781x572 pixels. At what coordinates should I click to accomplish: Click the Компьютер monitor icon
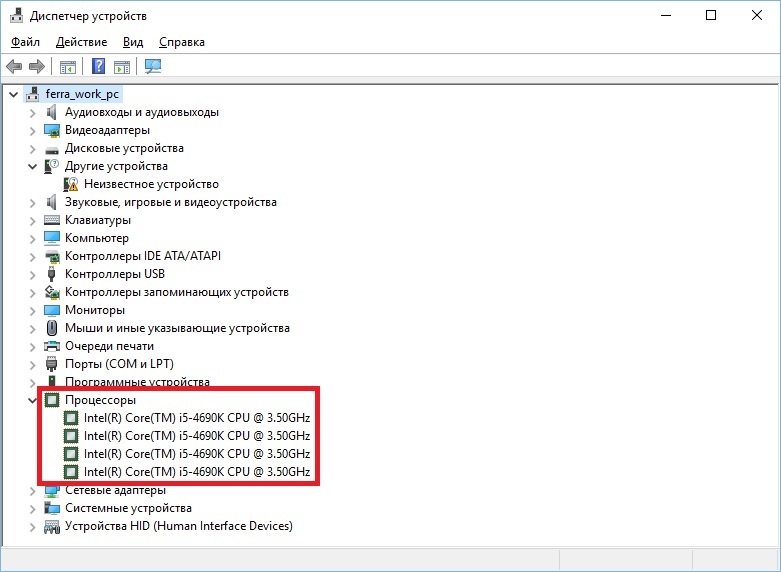[x=51, y=238]
